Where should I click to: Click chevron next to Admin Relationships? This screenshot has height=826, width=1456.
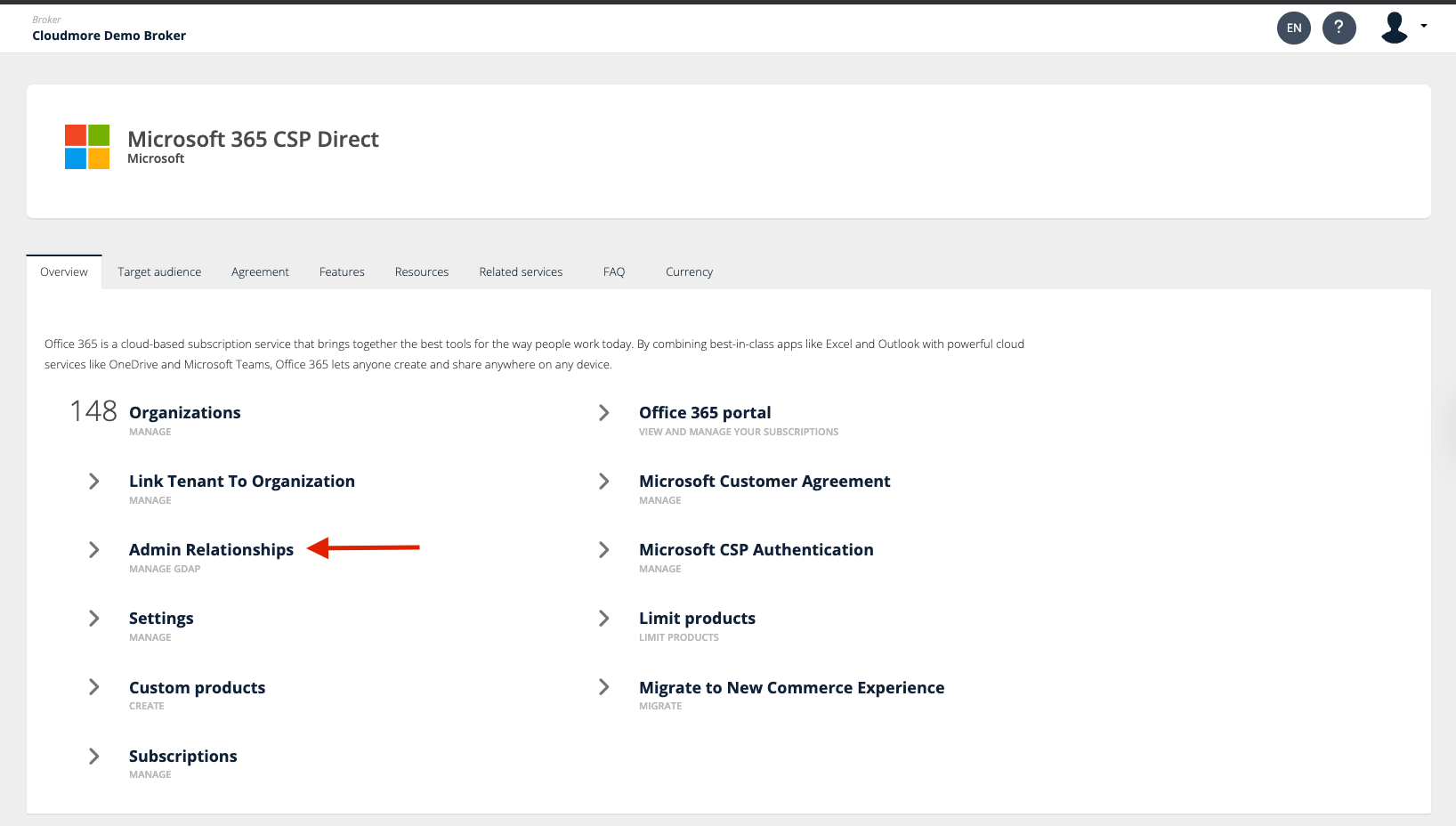93,550
